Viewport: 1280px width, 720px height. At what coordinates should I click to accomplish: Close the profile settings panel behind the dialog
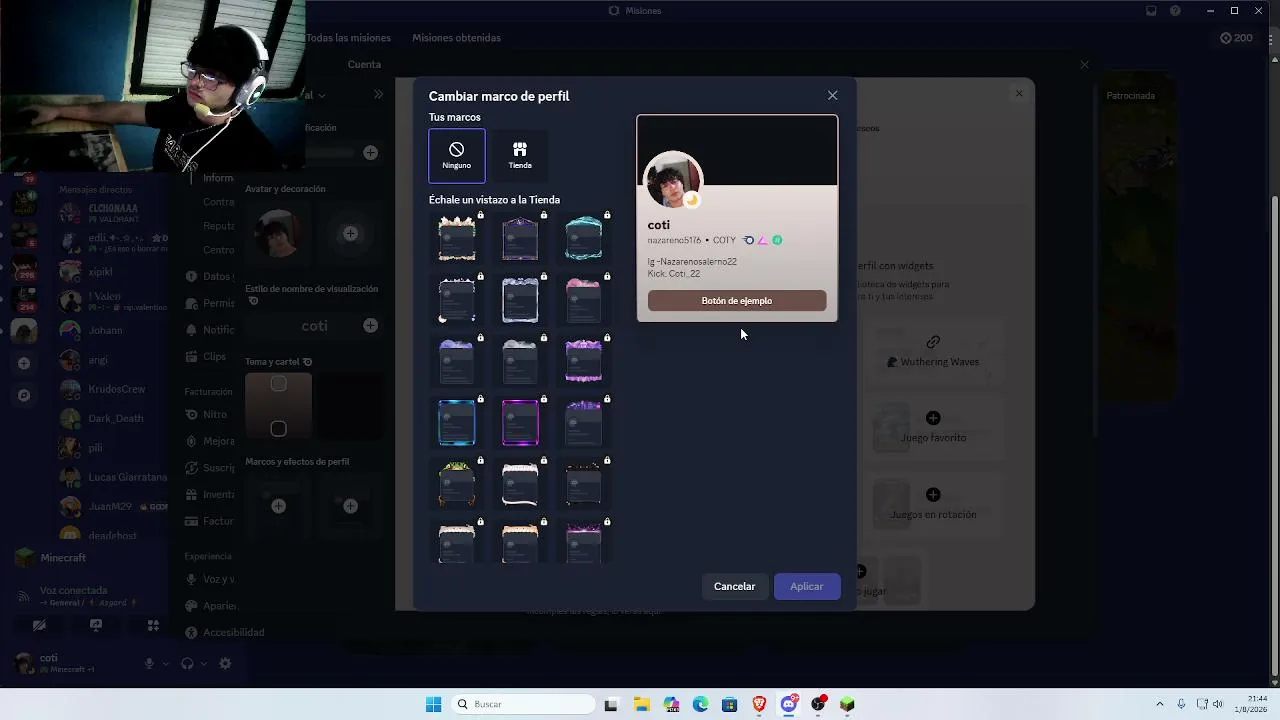click(x=1019, y=94)
